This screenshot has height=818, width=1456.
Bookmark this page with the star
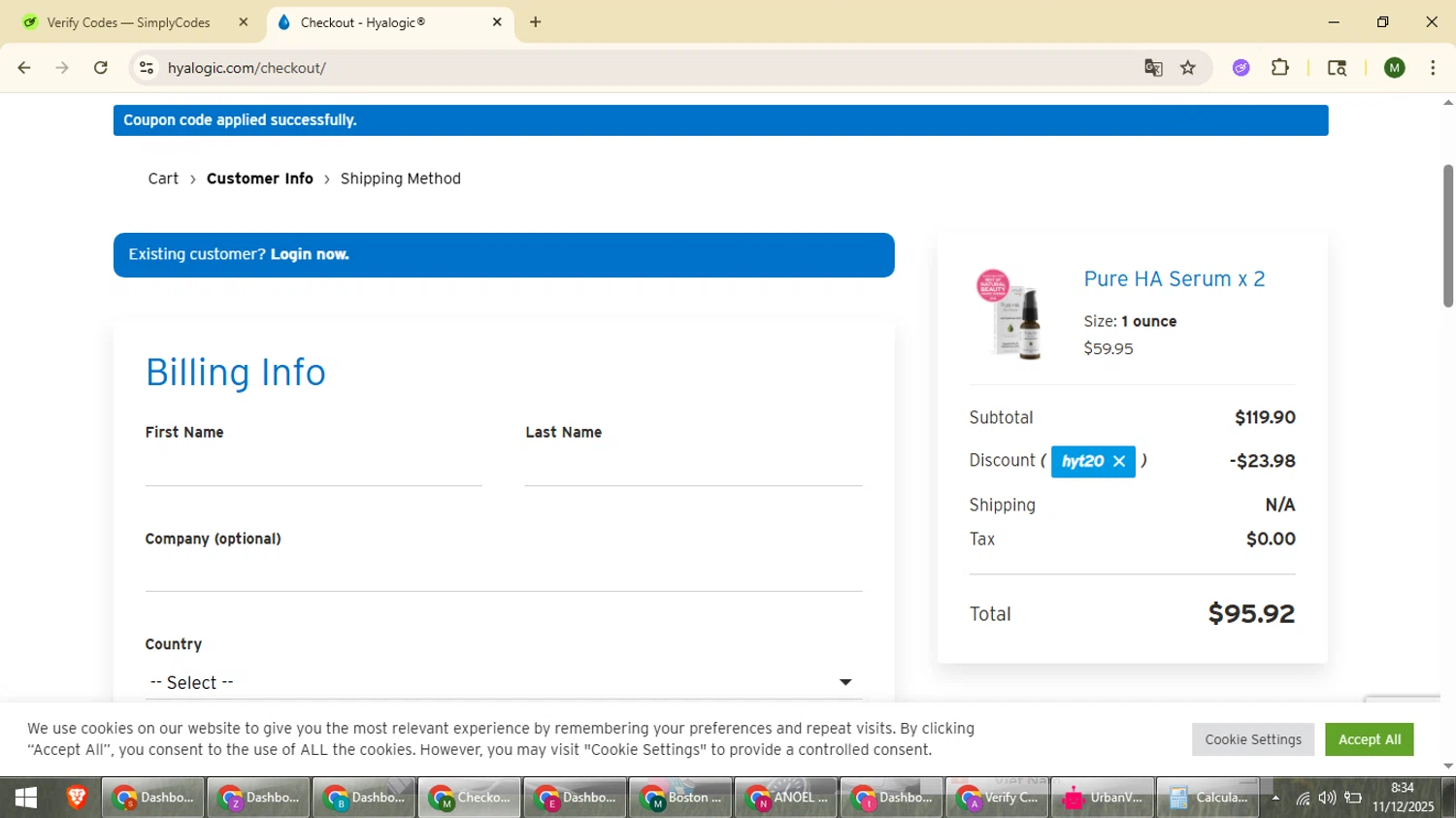1188,68
